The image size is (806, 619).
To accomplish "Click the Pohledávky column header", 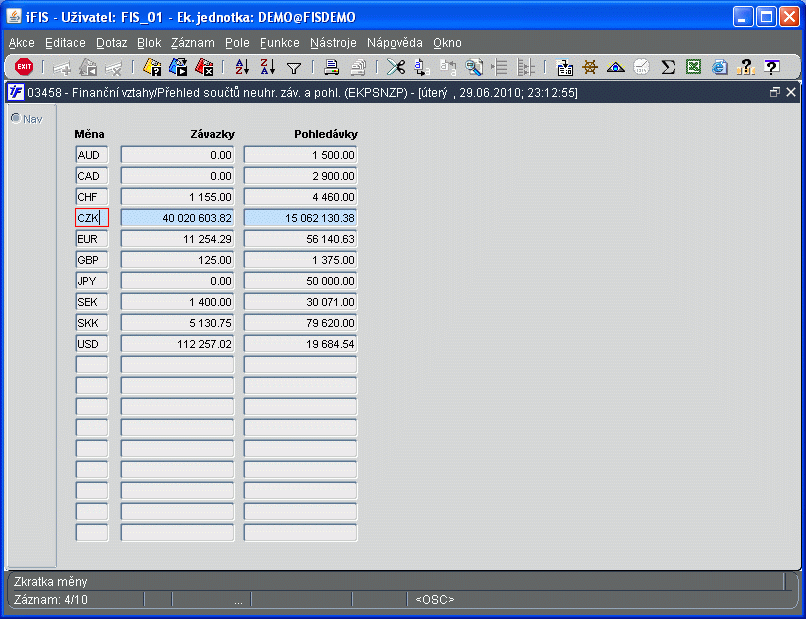I will (x=326, y=134).
